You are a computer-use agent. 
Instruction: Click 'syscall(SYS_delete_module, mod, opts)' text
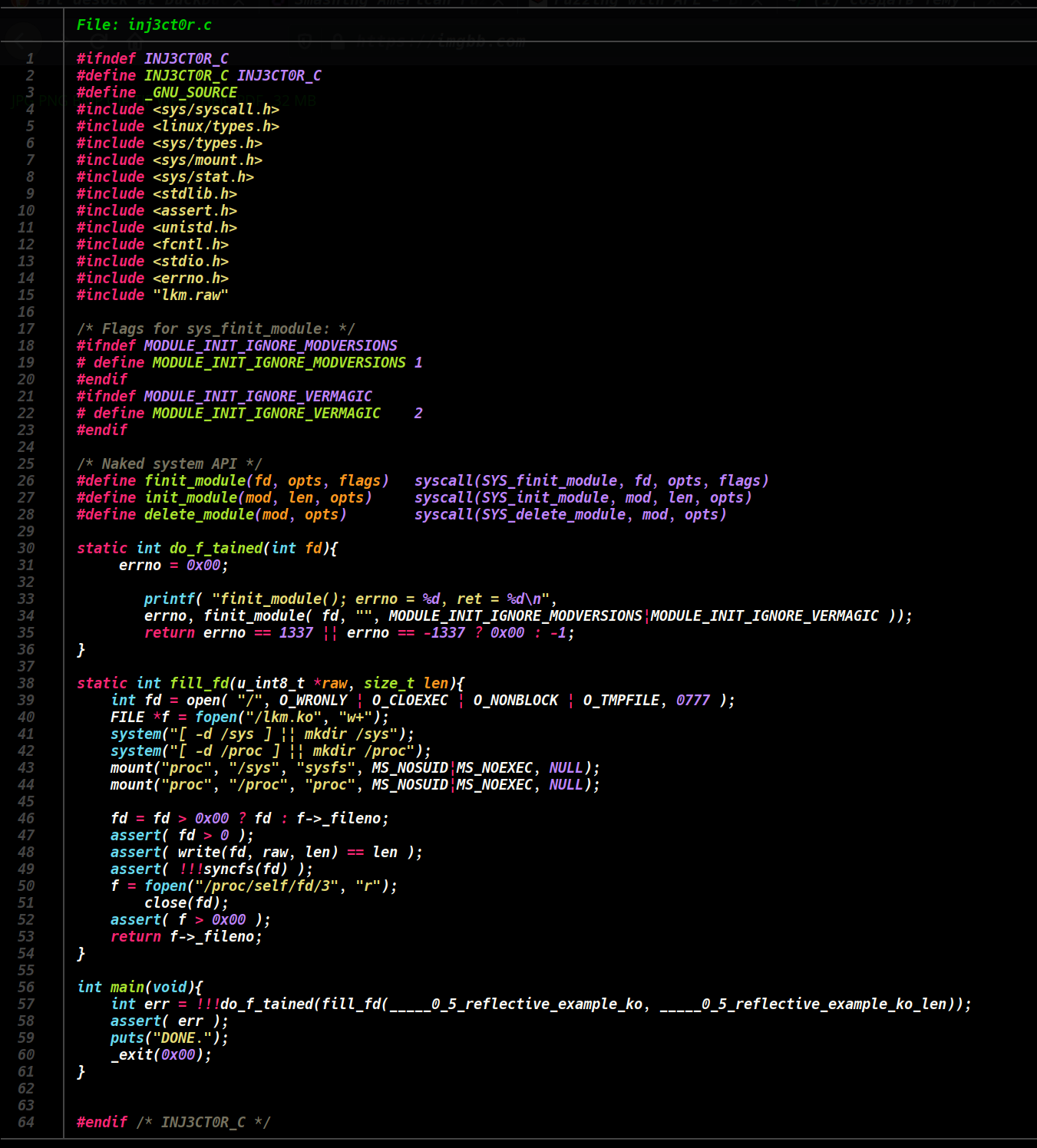coord(571,514)
